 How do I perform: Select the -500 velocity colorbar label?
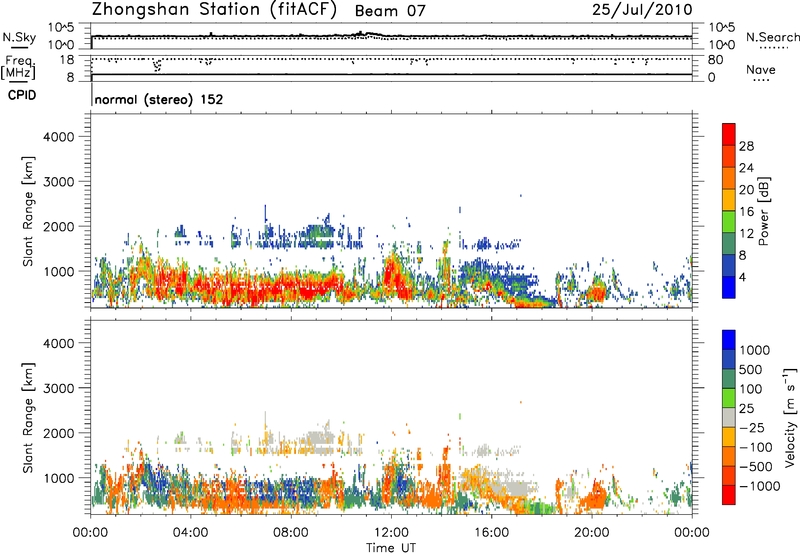tap(756, 467)
